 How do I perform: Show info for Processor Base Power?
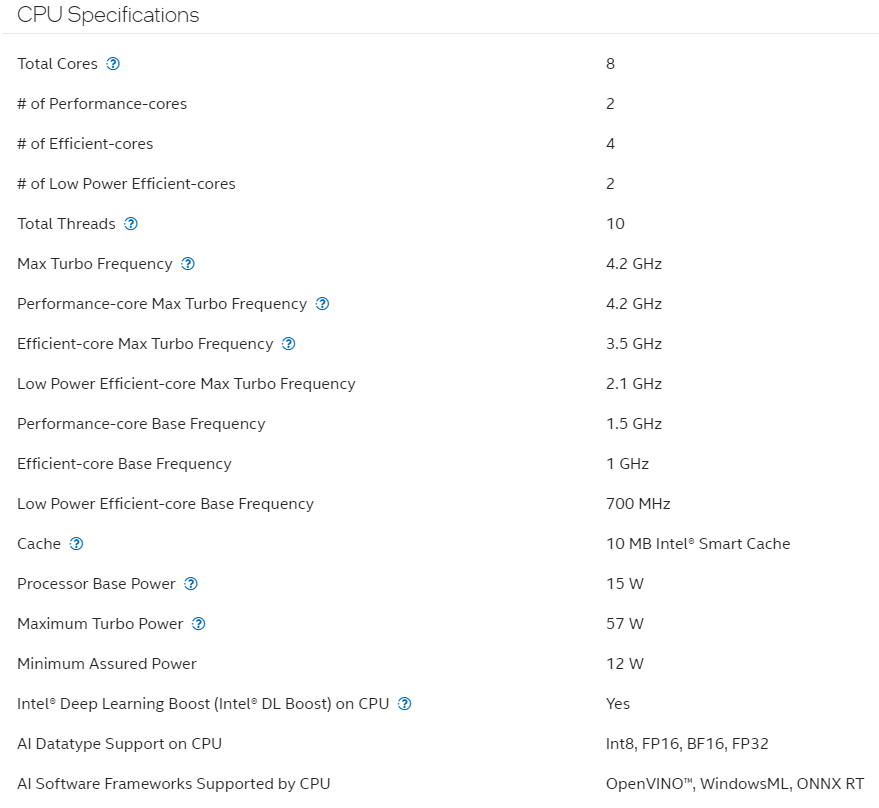(x=191, y=584)
